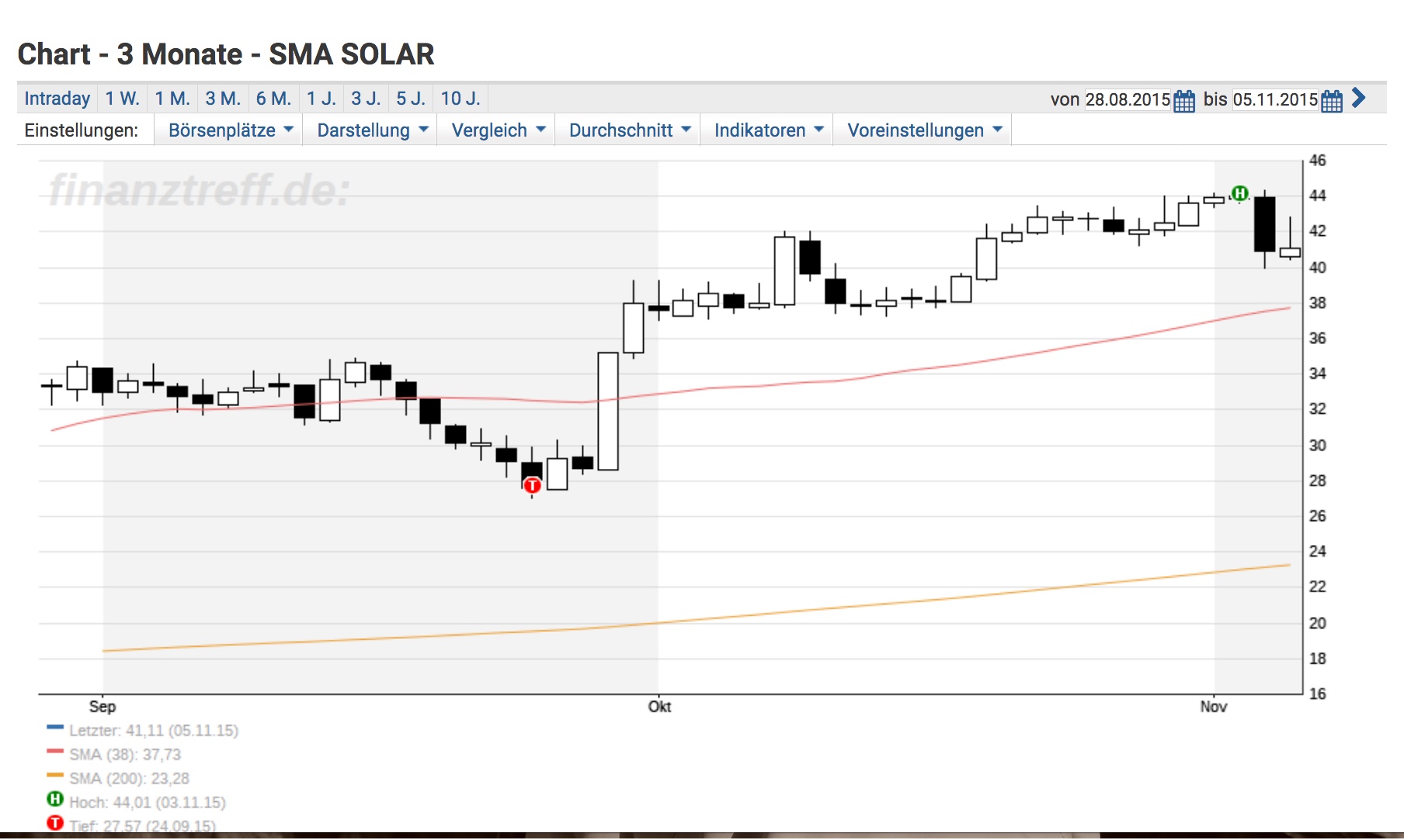Click the red Tief marker on the chart
1404x840 pixels.
pos(532,484)
